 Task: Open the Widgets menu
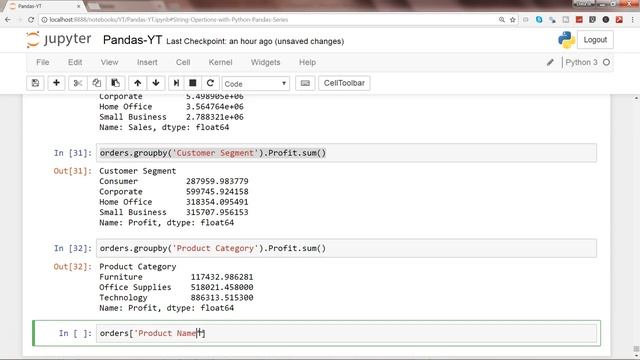pos(265,62)
